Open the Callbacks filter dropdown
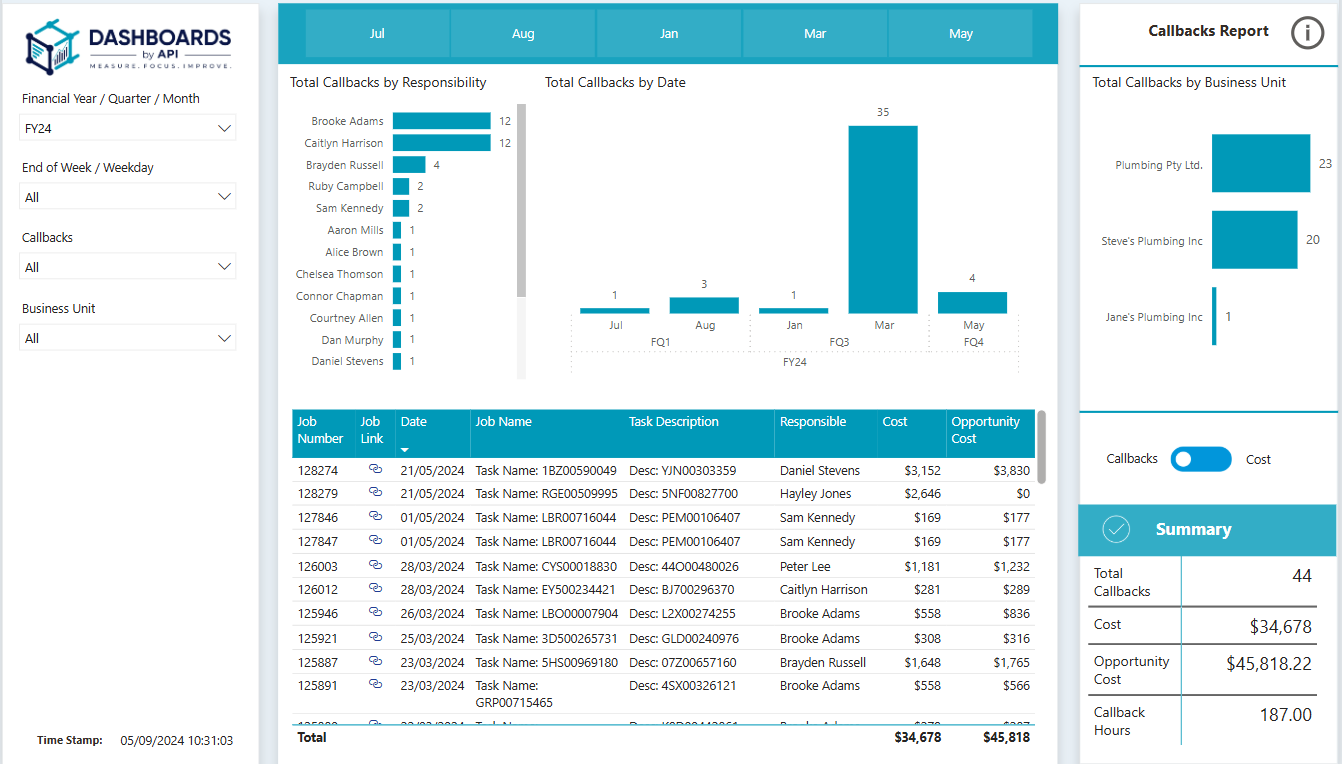This screenshot has width=1342, height=764. (128, 267)
